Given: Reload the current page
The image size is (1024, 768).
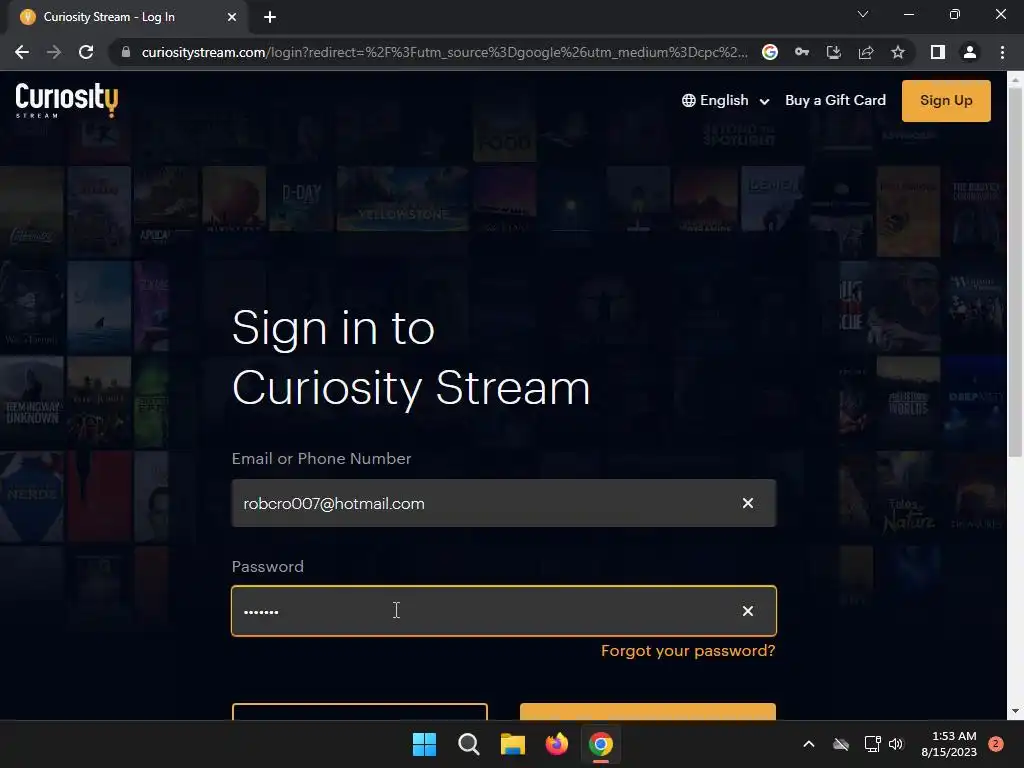Looking at the screenshot, I should [86, 52].
